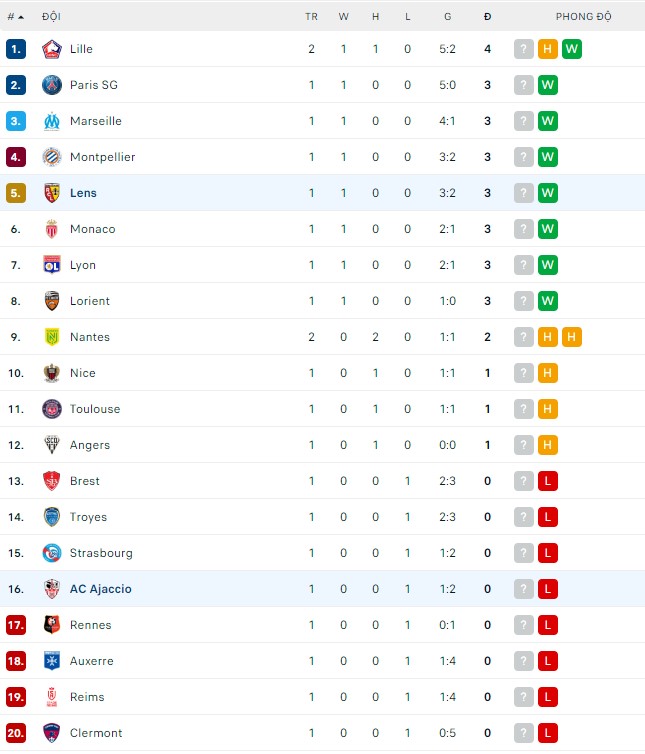Screen dimensions: 645x754
Task: Click the Monaco club logo
Action: coord(52,229)
